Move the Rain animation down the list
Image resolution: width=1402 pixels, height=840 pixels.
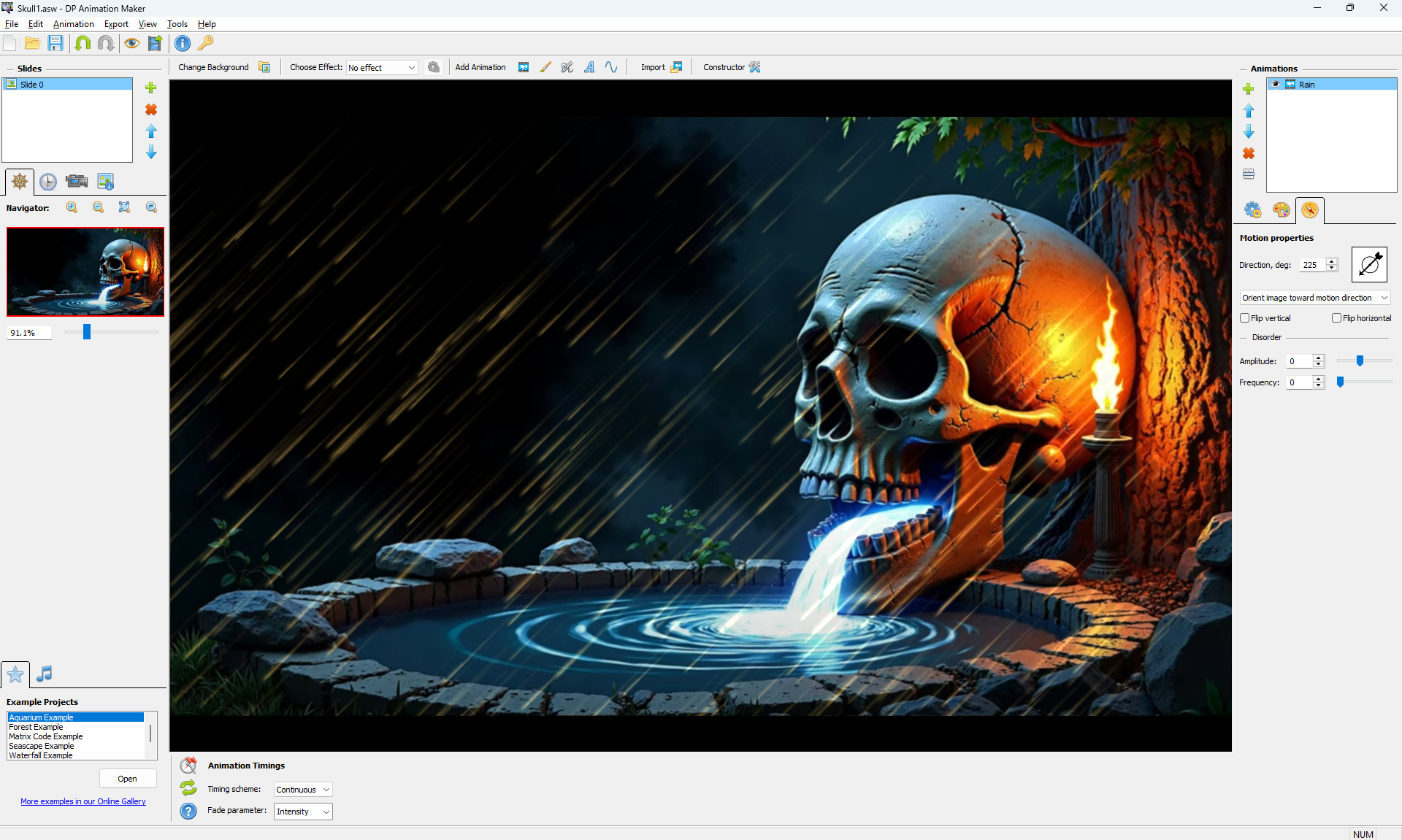(x=1249, y=132)
